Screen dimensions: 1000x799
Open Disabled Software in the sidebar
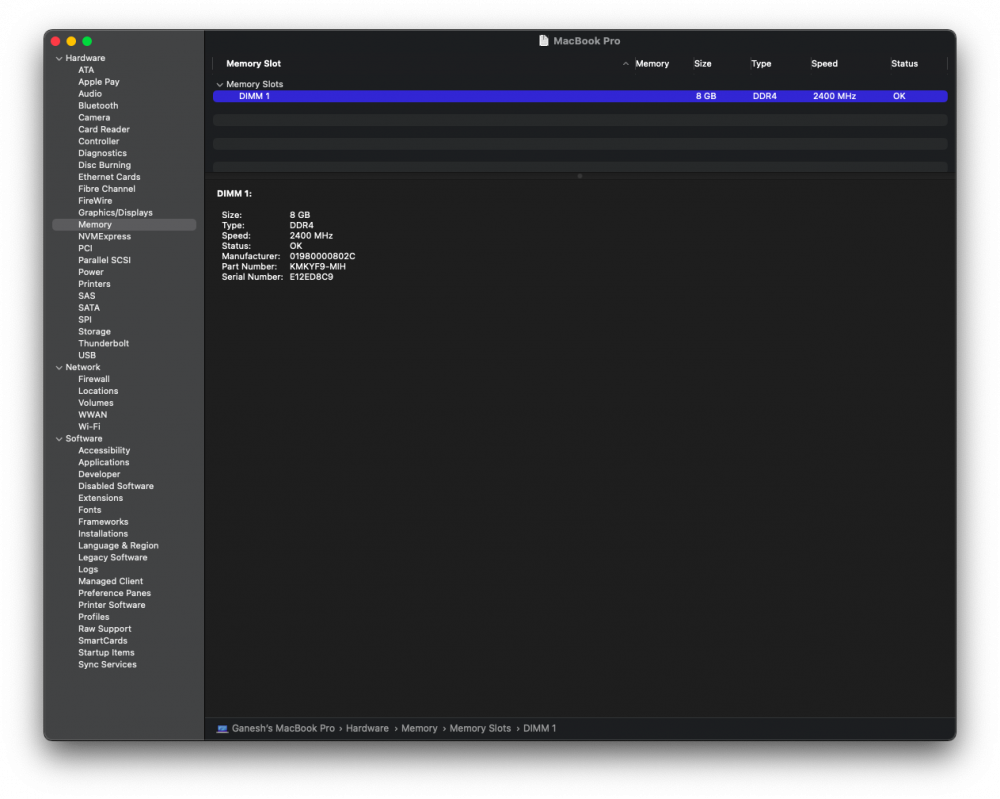(116, 487)
